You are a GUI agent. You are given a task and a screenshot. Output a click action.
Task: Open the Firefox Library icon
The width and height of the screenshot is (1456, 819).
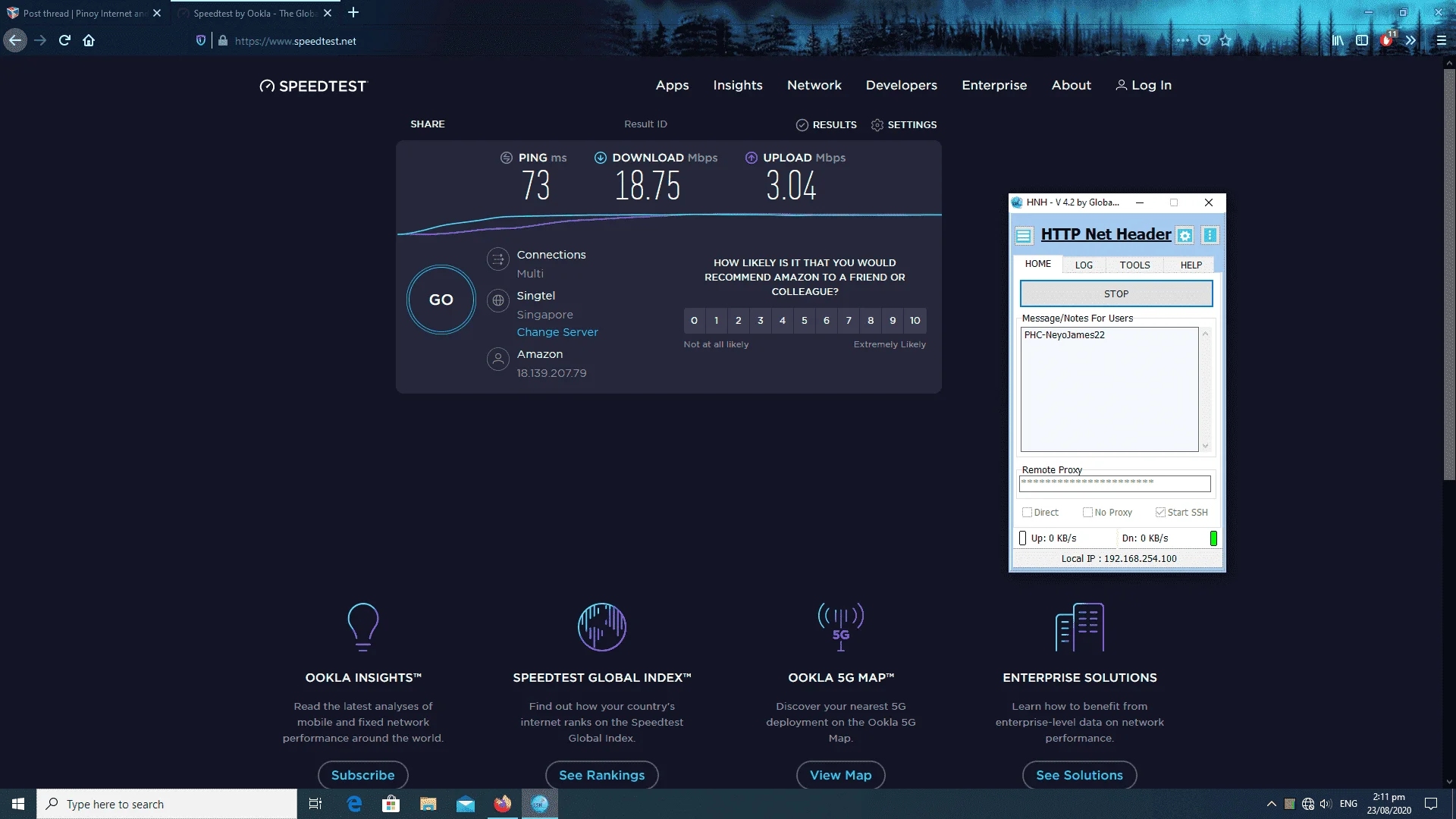point(1338,41)
